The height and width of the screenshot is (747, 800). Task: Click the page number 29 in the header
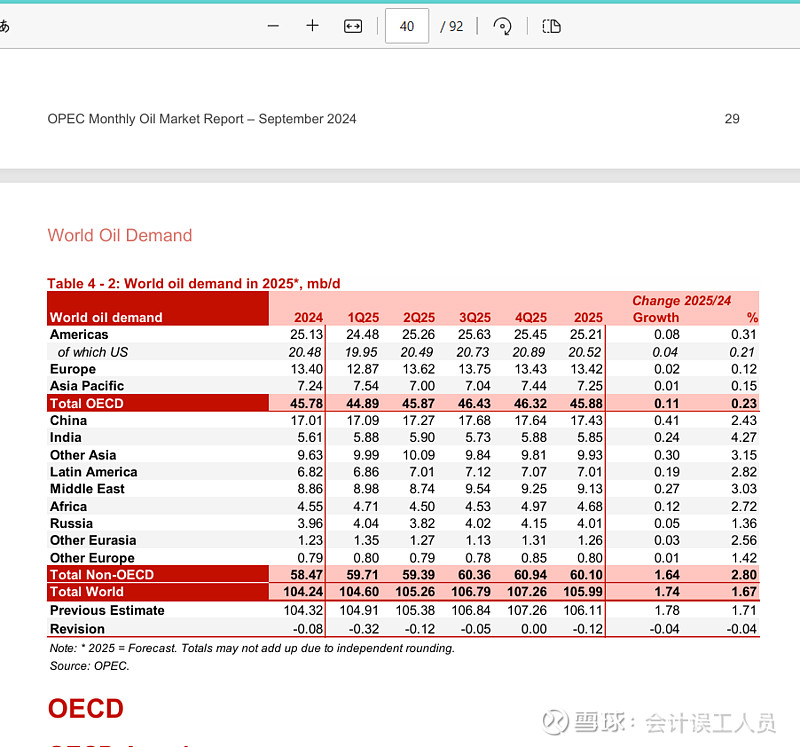732,119
